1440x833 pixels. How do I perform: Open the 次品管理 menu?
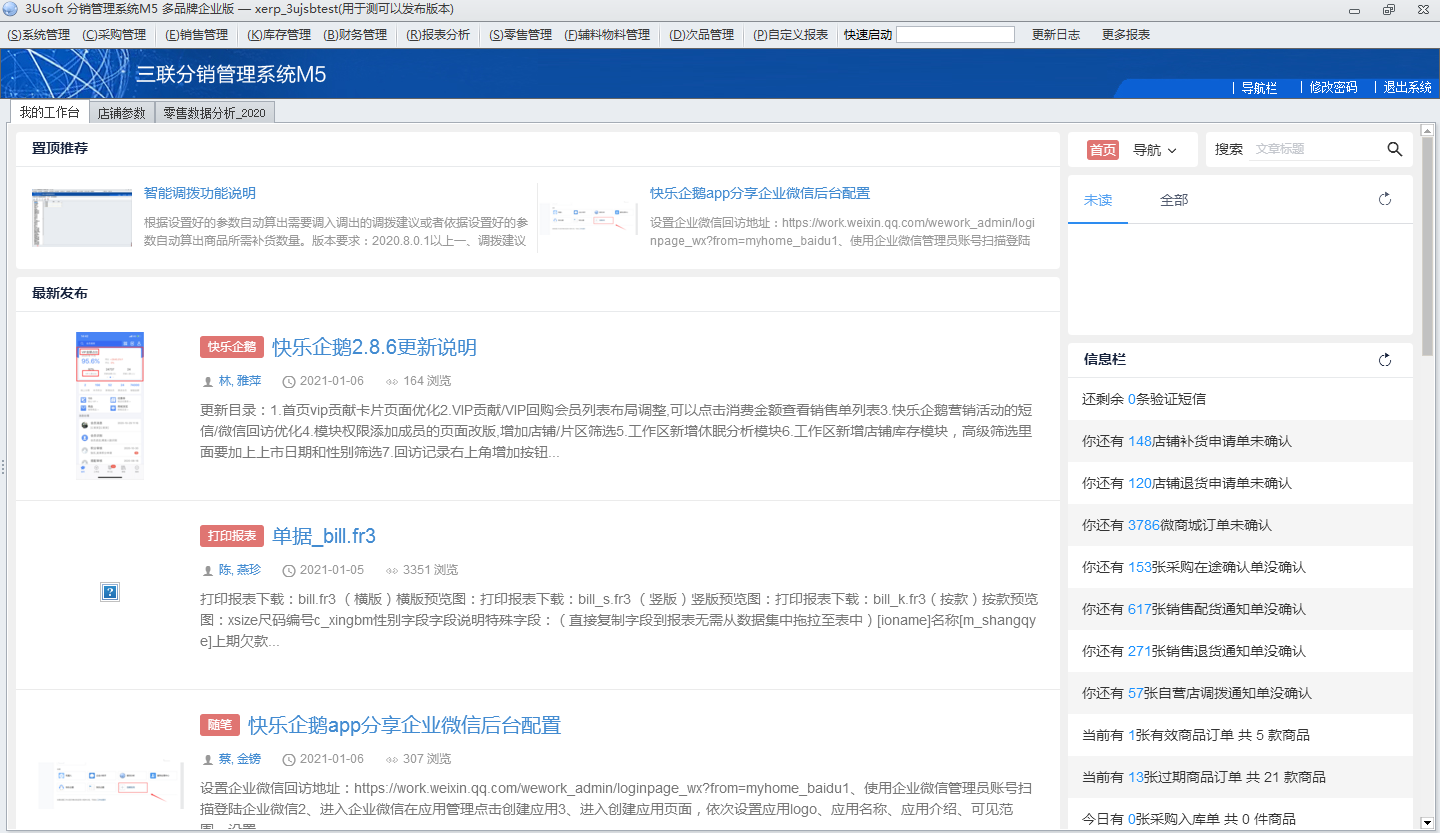(x=701, y=34)
